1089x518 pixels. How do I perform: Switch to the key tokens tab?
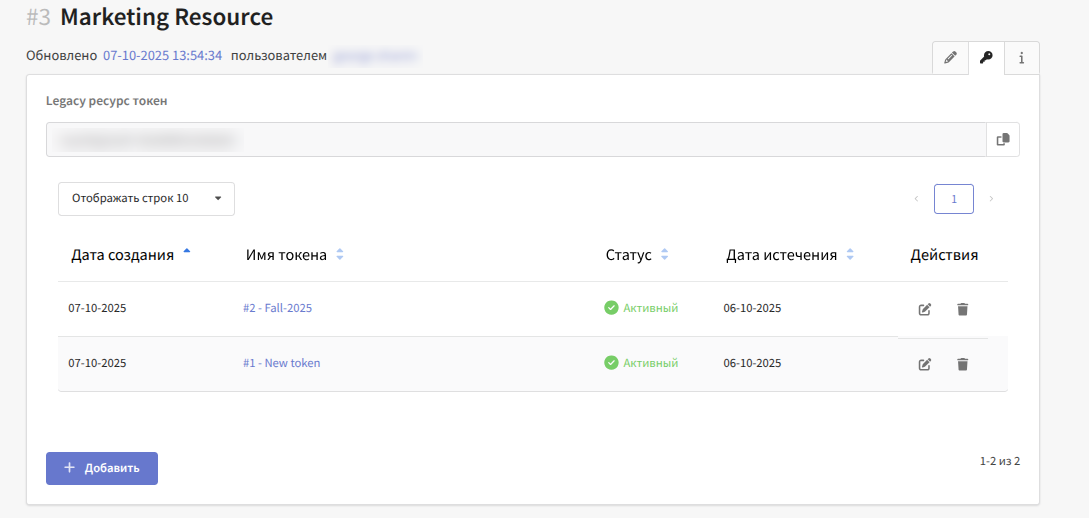[986, 58]
